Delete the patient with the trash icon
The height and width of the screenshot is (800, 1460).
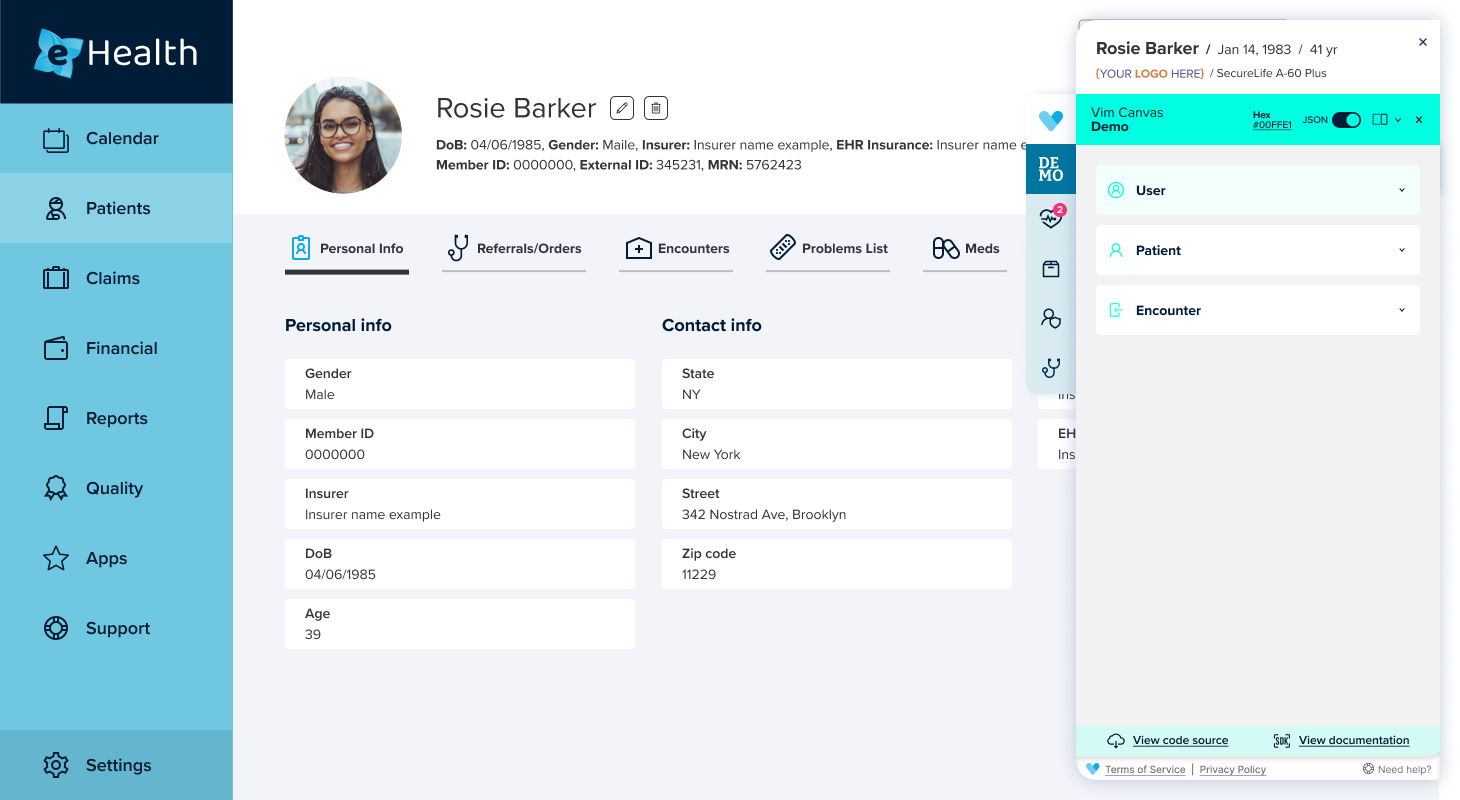pyautogui.click(x=656, y=108)
